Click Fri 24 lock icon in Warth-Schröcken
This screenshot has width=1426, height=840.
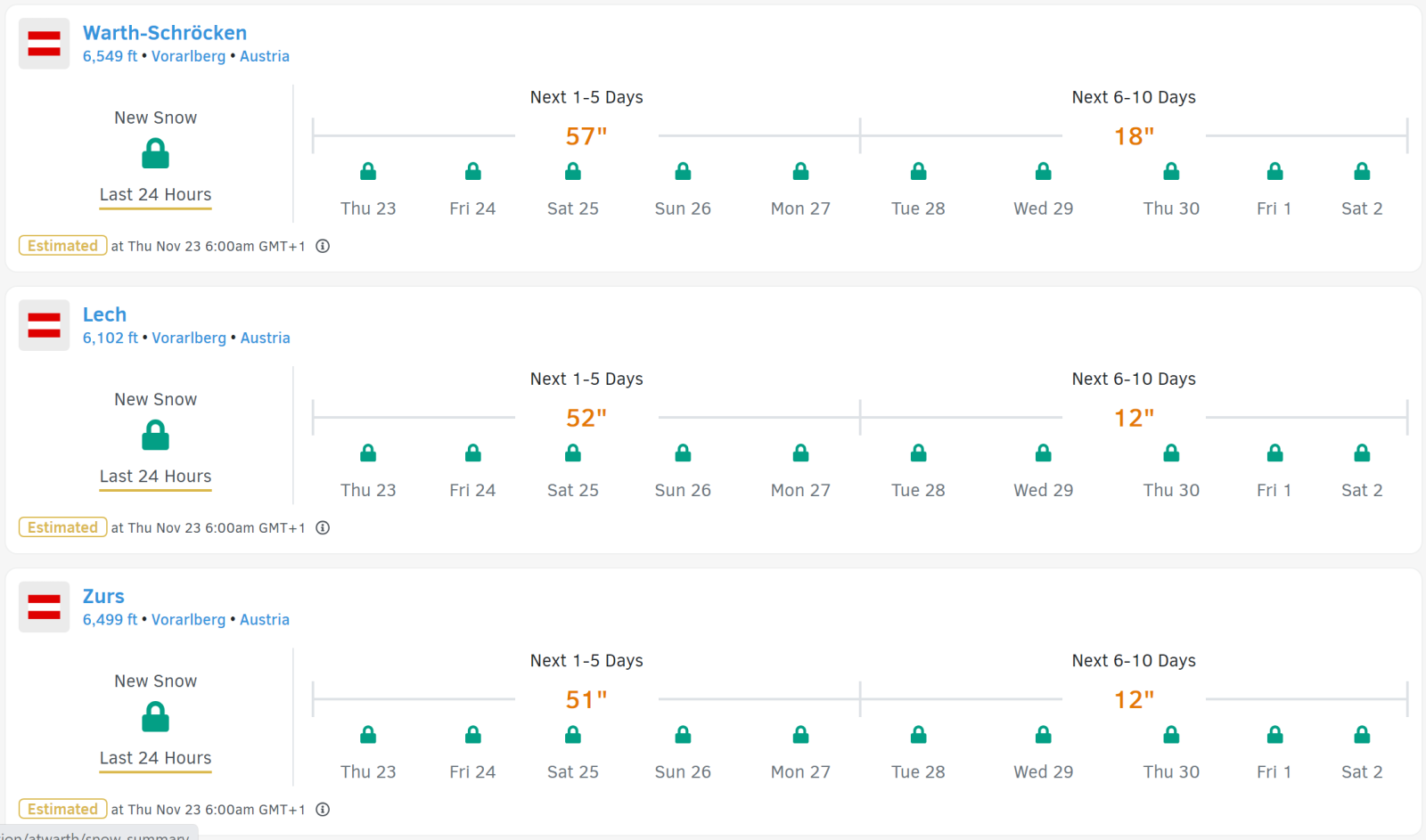point(473,171)
